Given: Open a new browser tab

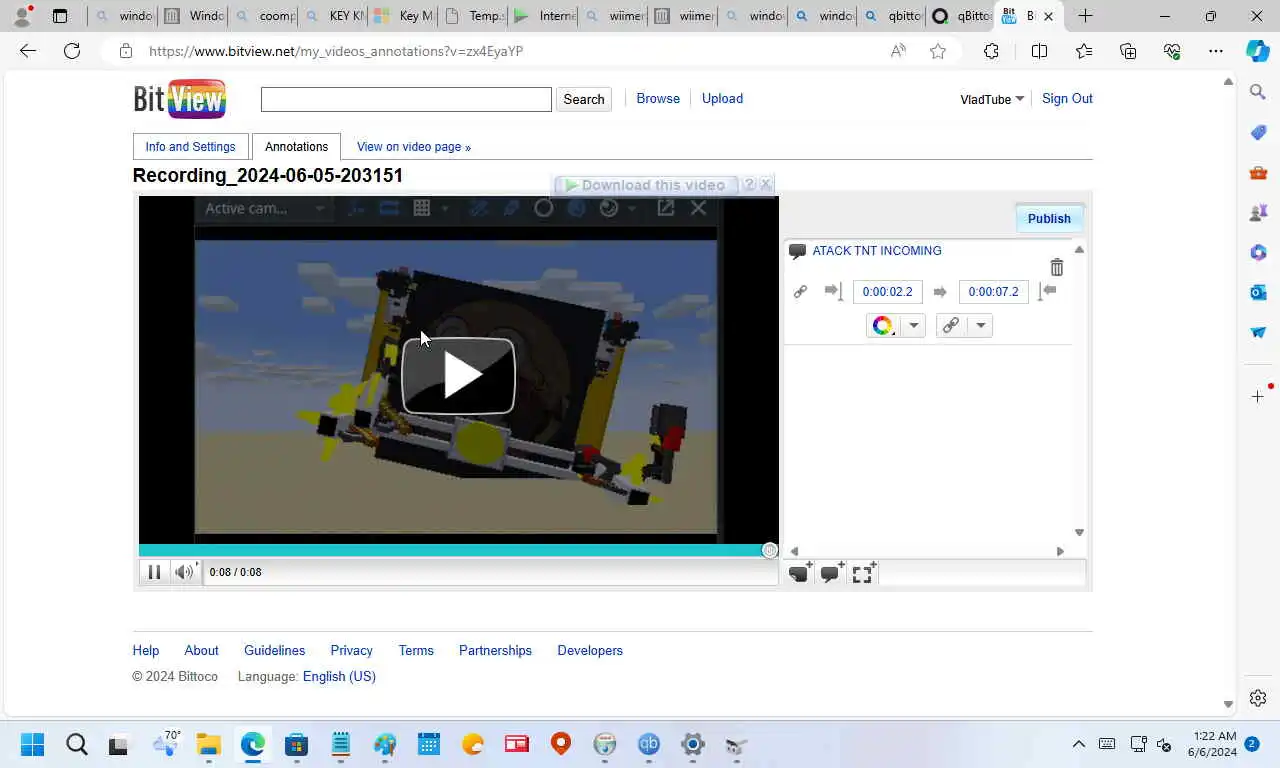Looking at the screenshot, I should (1085, 16).
